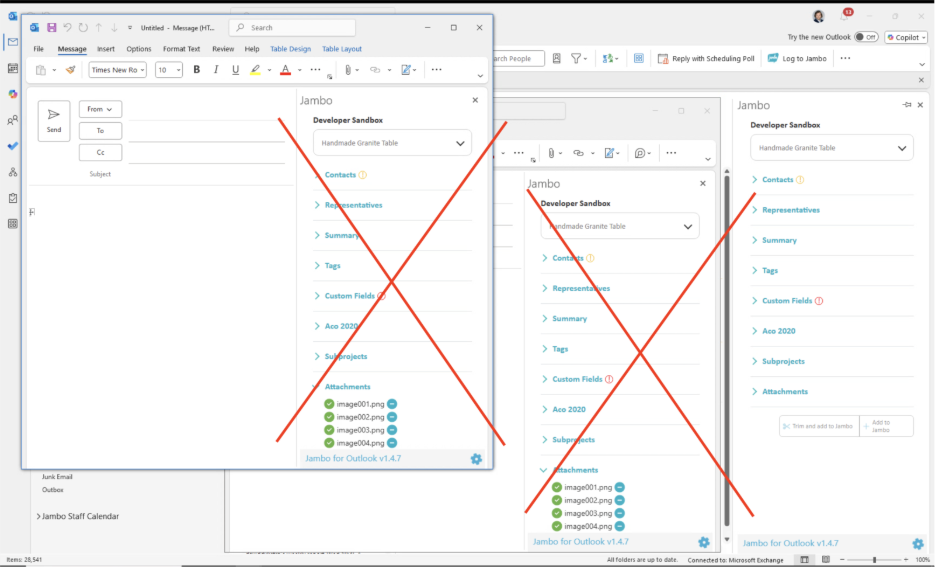The height and width of the screenshot is (567, 936).
Task: Open Handmade Granite Table dropdown in message window
Action: 392,143
